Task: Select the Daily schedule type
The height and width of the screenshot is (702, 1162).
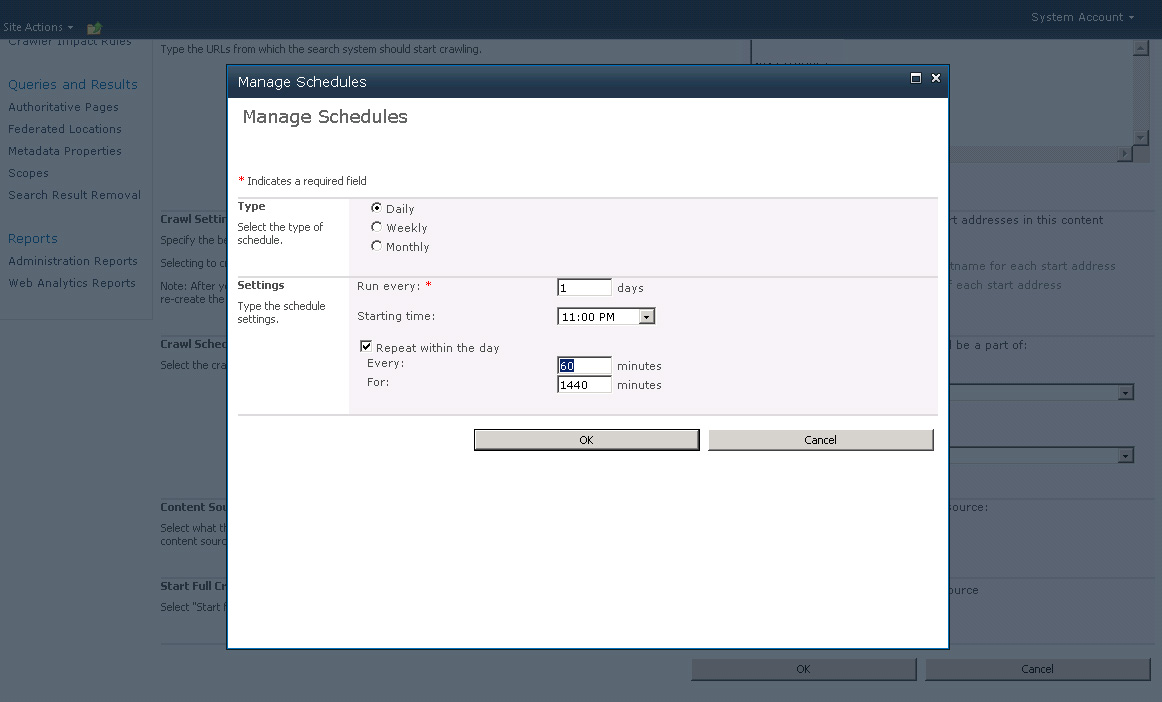Action: tap(376, 208)
